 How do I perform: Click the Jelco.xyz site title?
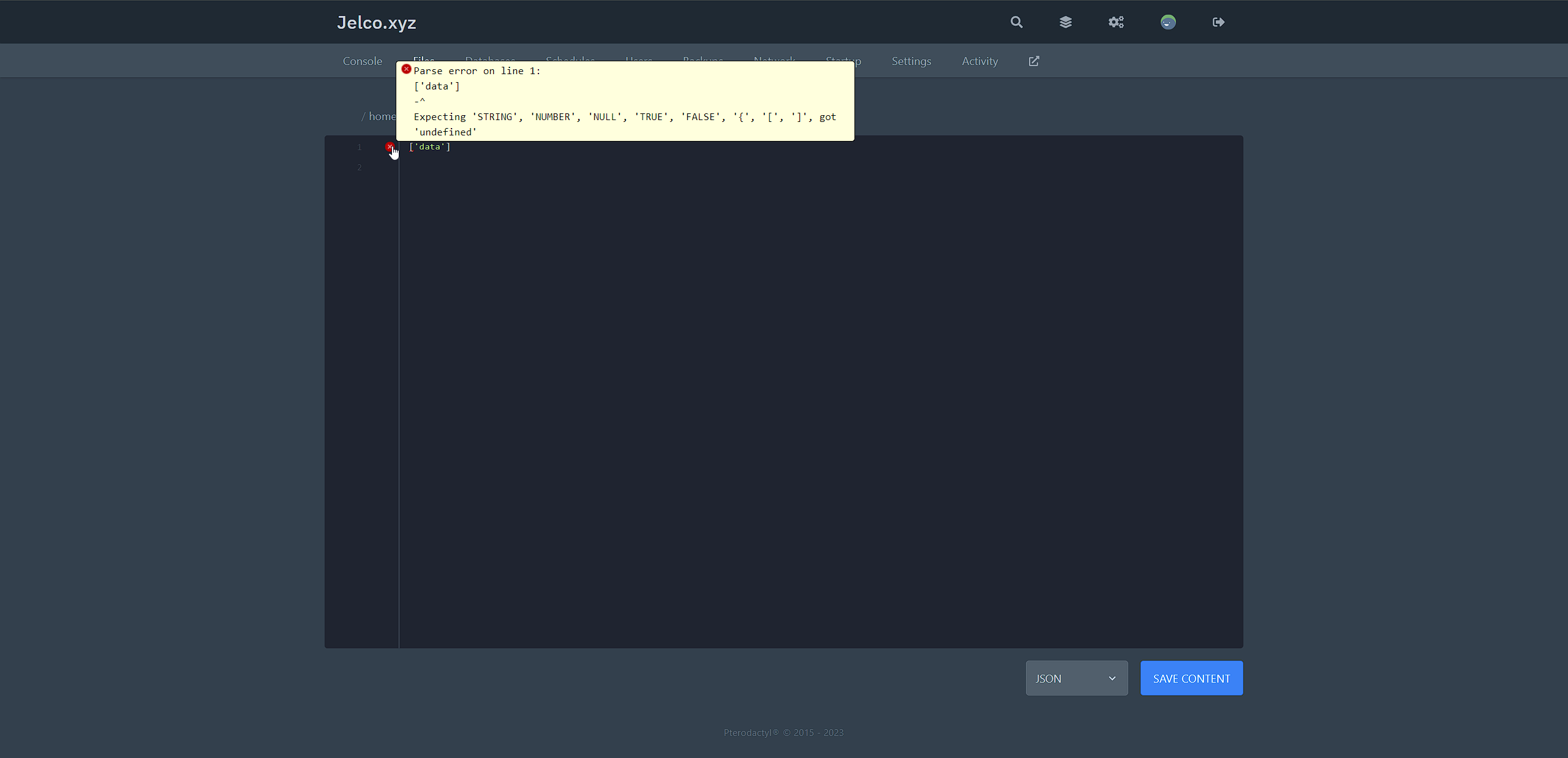point(376,23)
